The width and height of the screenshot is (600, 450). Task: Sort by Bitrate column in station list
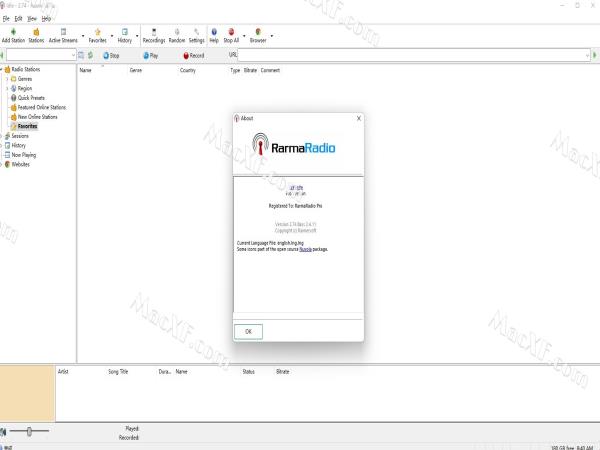250,70
